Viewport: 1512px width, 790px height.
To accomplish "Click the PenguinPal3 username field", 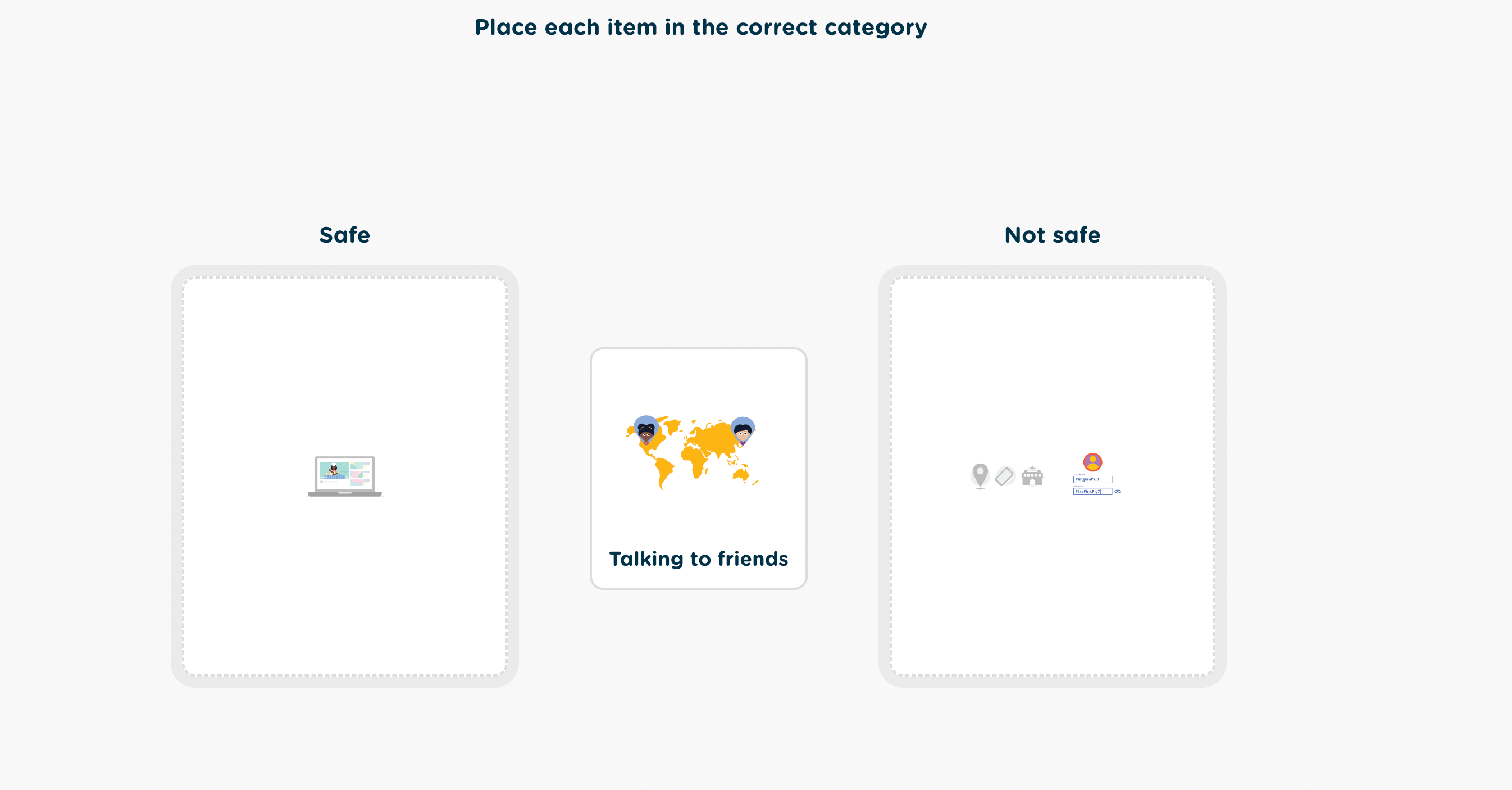I will (1092, 479).
